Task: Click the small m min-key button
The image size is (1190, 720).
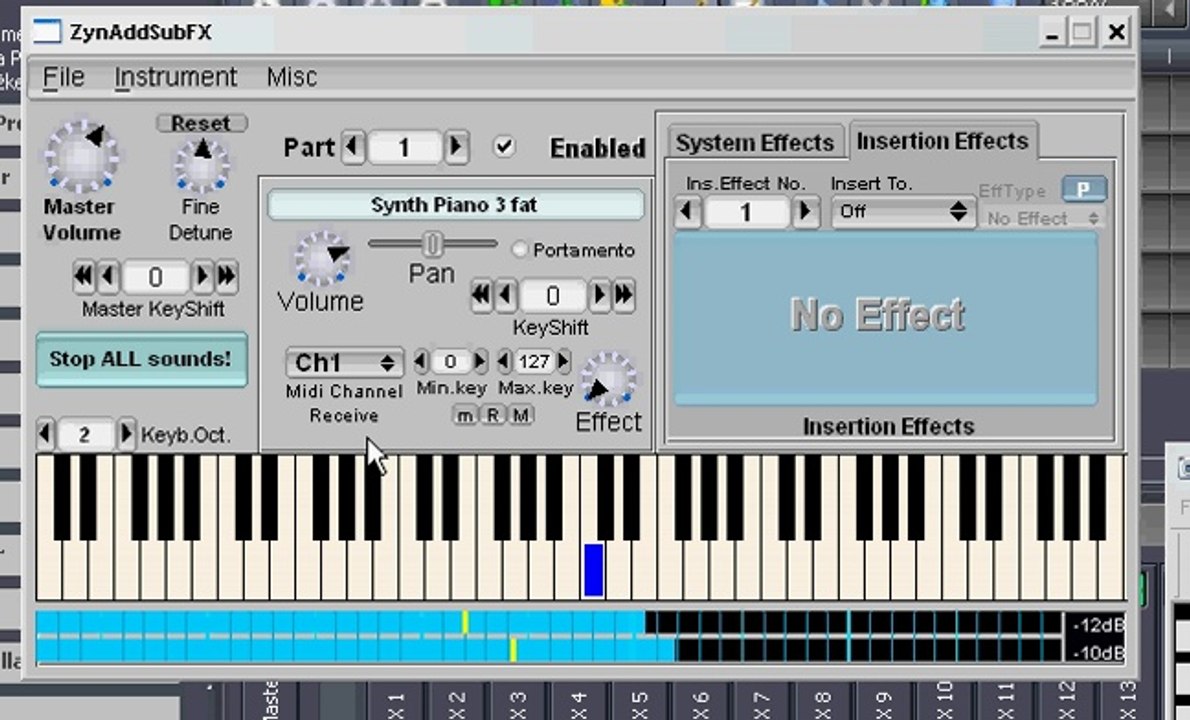Action: tap(465, 415)
